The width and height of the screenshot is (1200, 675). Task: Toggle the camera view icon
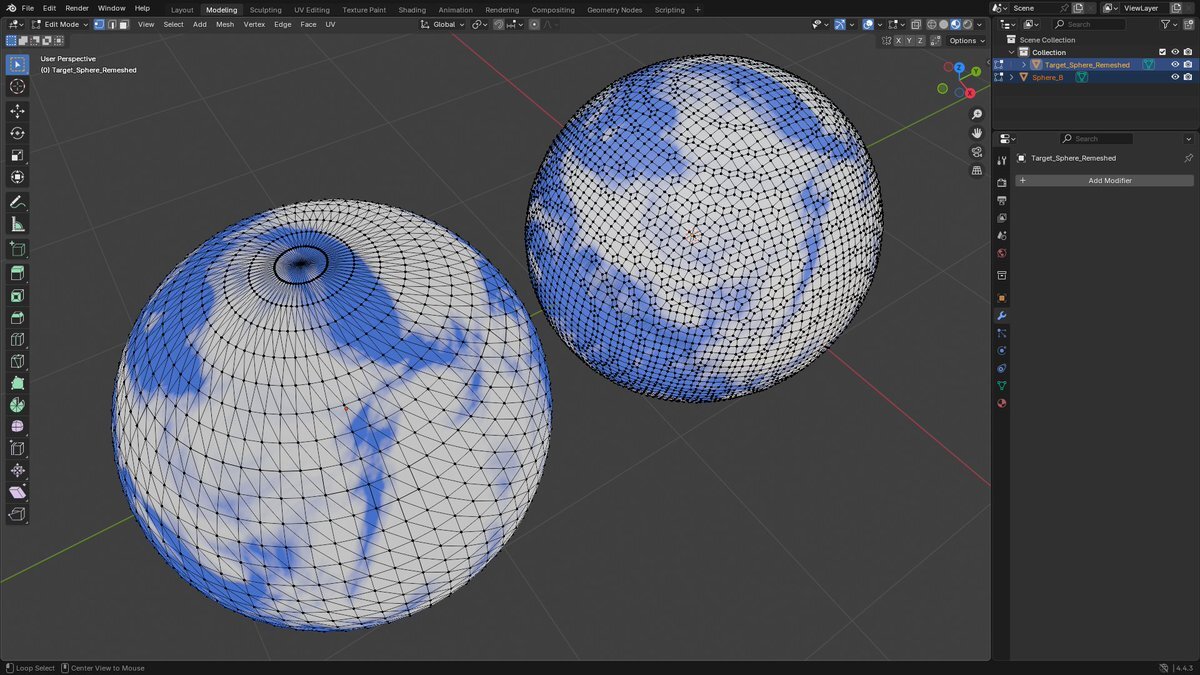coord(977,152)
